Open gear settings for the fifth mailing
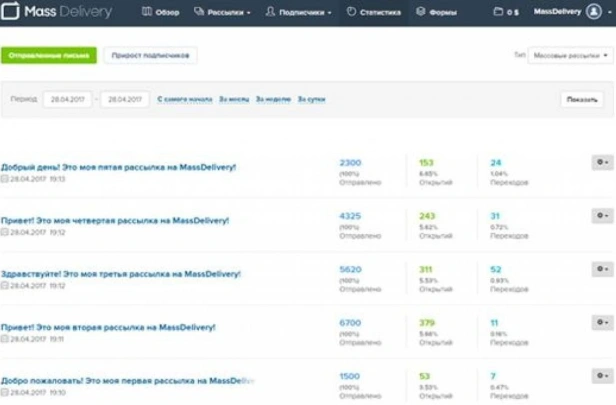The width and height of the screenshot is (616, 405). (602, 162)
